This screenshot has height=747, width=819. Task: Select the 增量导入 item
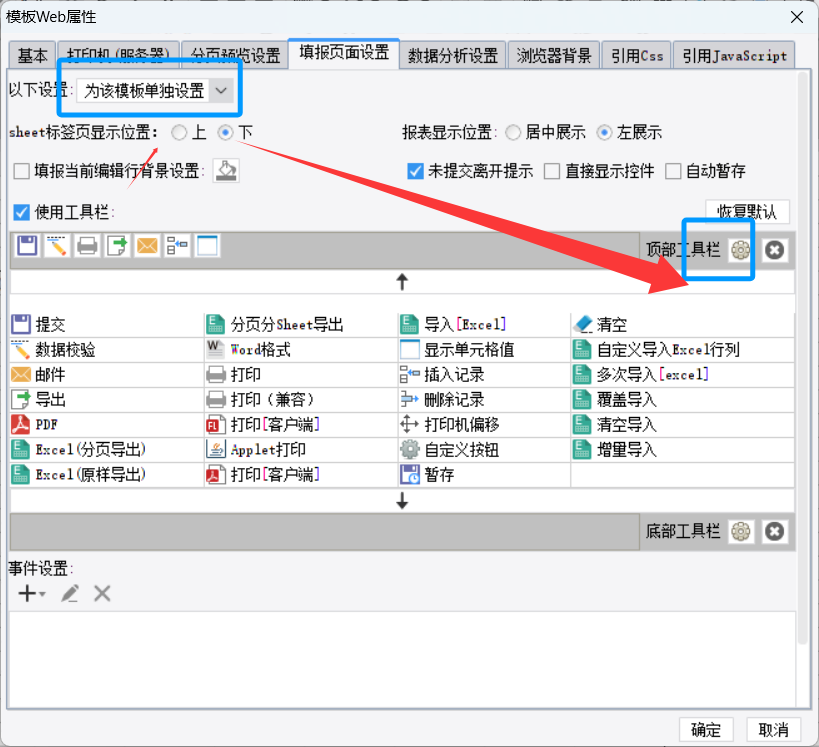[683, 450]
